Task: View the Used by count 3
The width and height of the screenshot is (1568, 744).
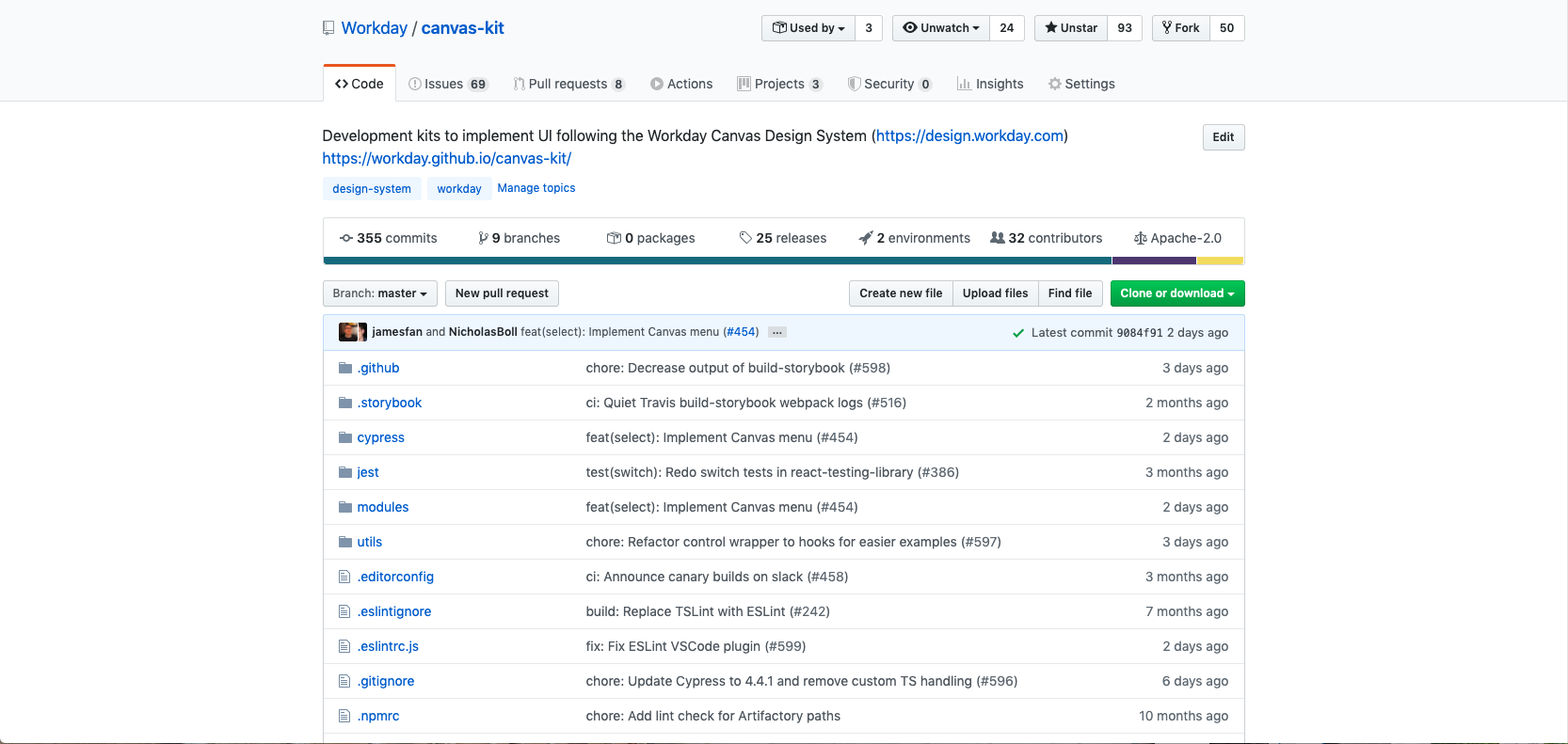Action: point(869,28)
